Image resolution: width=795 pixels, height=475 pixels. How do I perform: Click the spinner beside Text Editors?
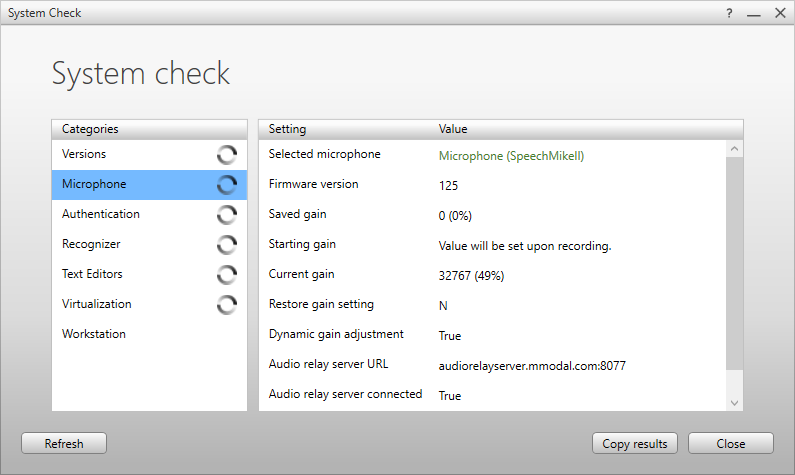227,274
